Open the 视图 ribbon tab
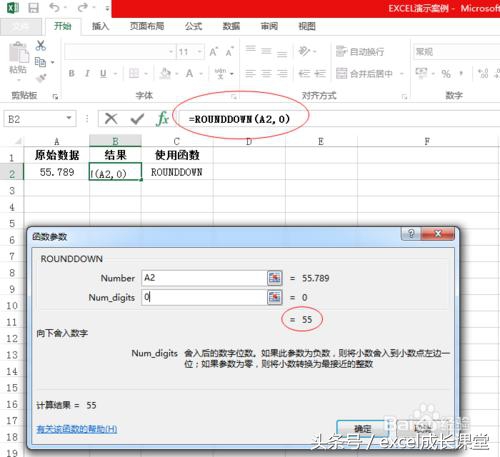Viewport: 500px width, 457px height. 307,26
